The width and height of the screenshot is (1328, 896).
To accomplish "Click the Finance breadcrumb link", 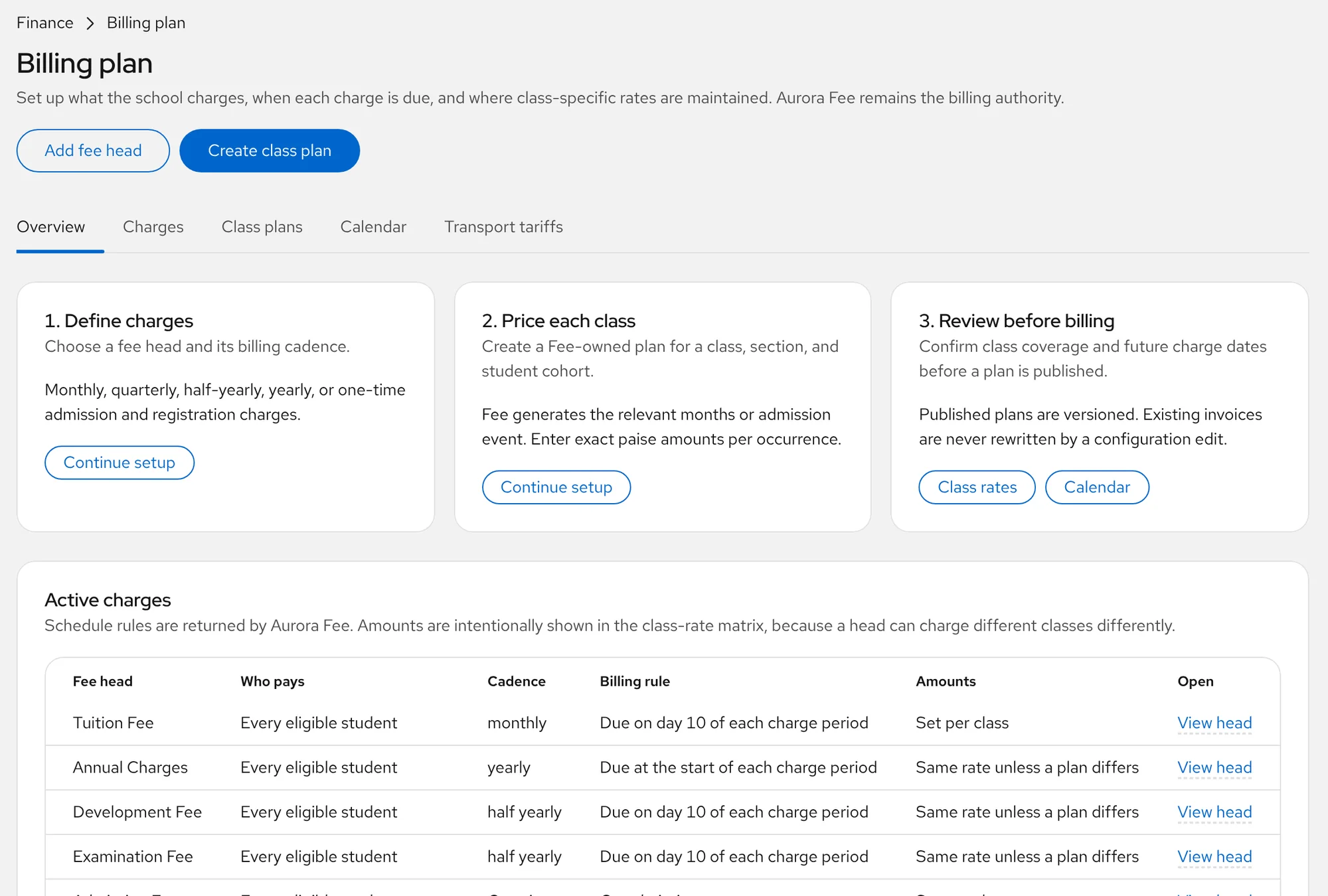I will pyautogui.click(x=44, y=23).
